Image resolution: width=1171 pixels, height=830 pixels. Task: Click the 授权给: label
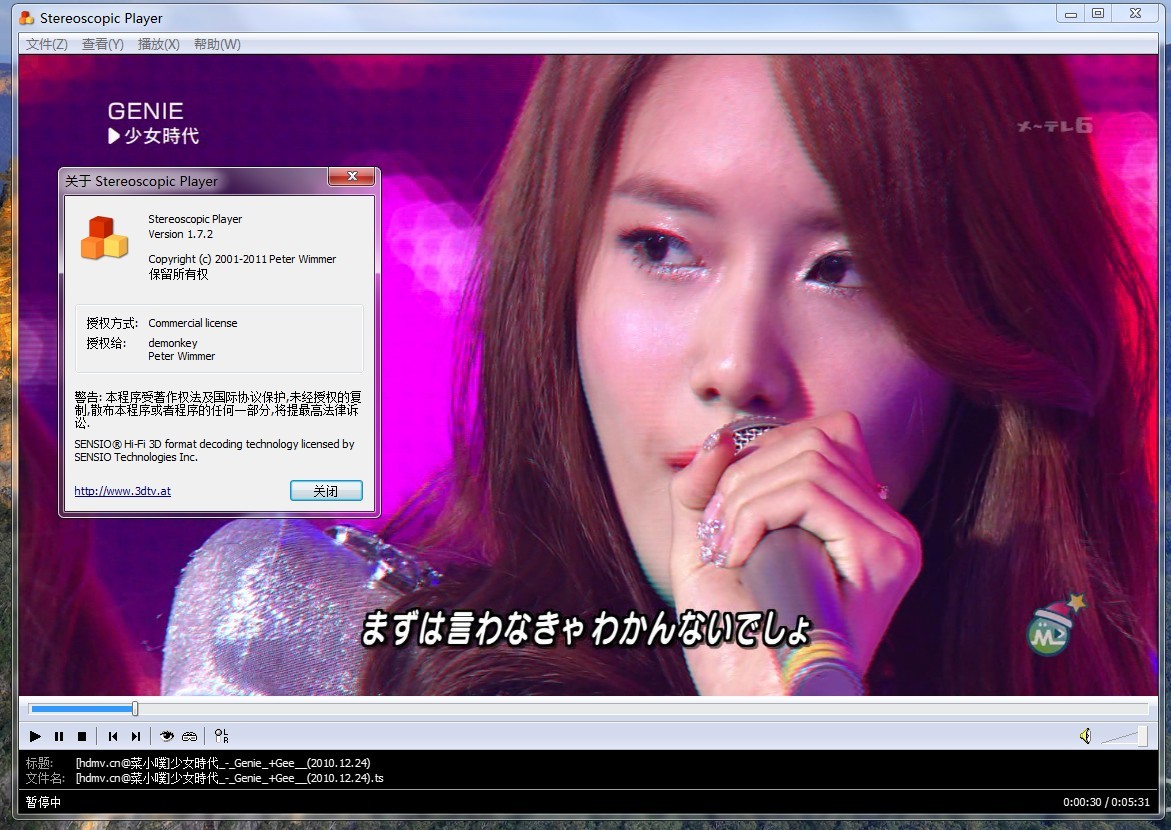coord(106,343)
